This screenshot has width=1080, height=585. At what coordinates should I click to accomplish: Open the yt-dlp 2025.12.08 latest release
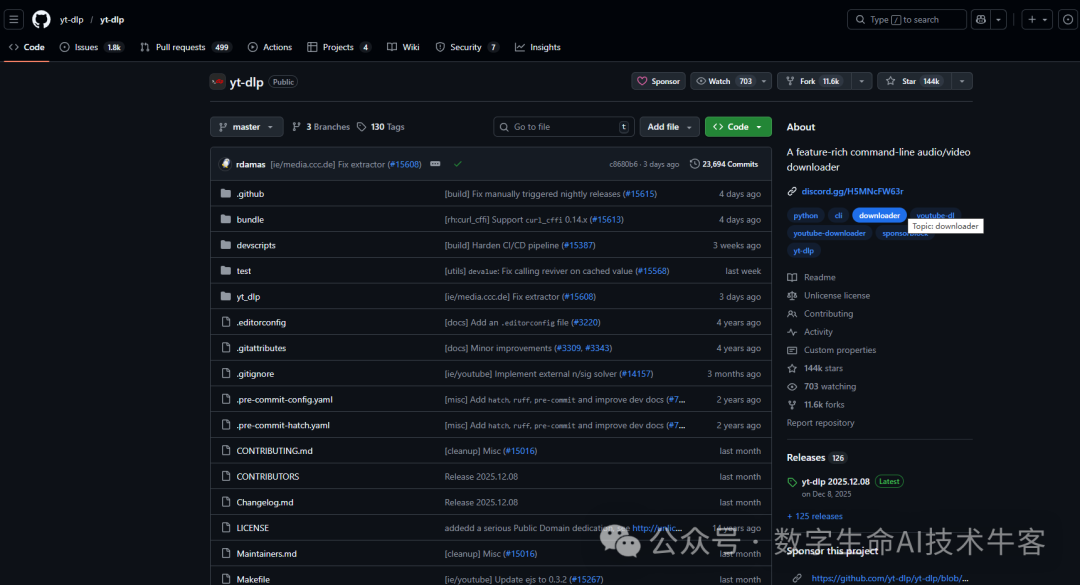(x=835, y=482)
